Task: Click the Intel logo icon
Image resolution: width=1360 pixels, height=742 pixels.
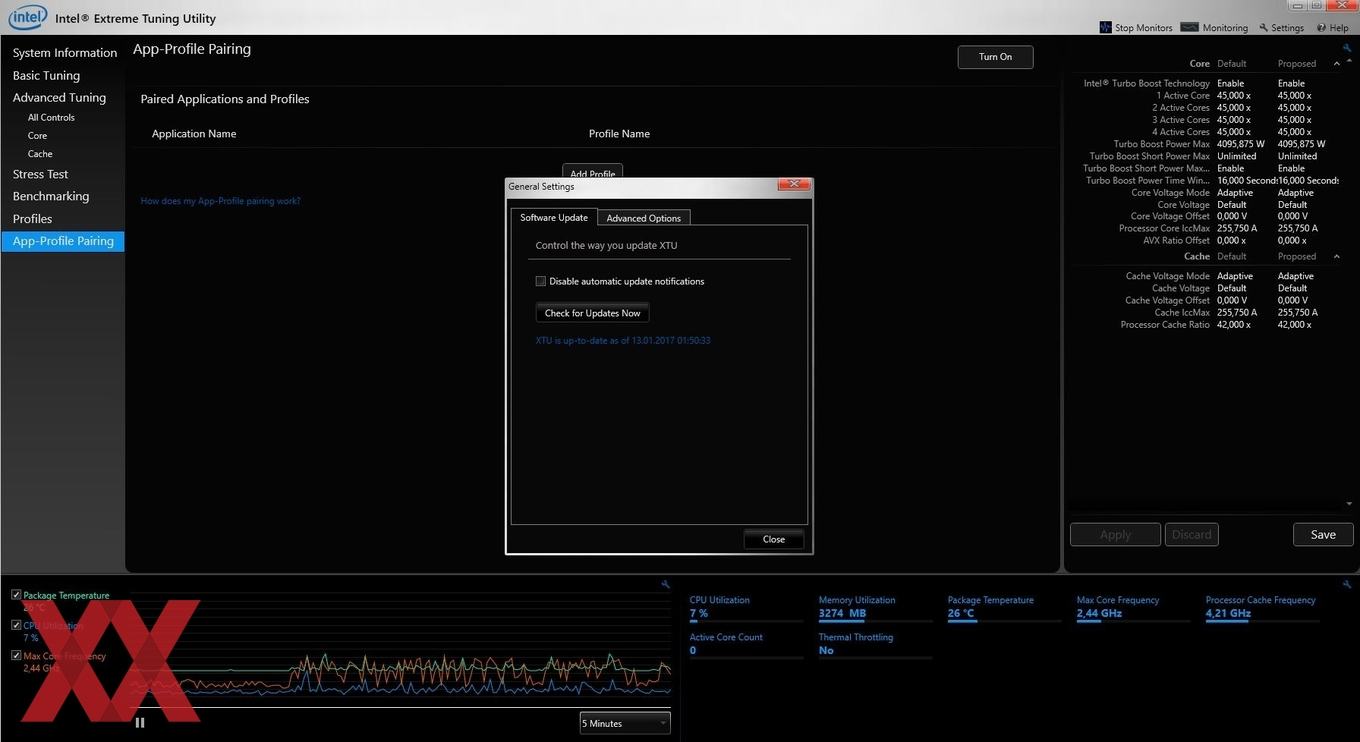Action: [x=28, y=17]
